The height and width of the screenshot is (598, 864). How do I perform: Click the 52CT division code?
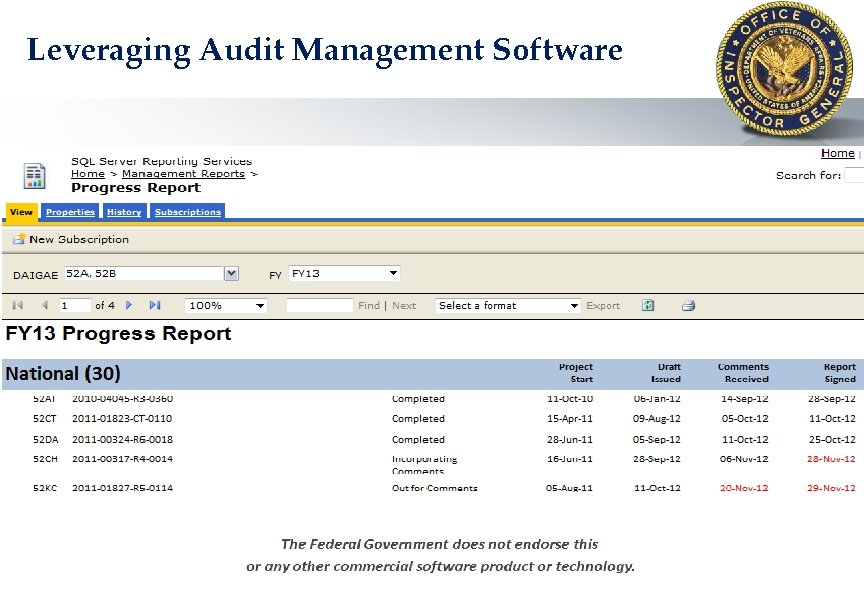coord(45,418)
